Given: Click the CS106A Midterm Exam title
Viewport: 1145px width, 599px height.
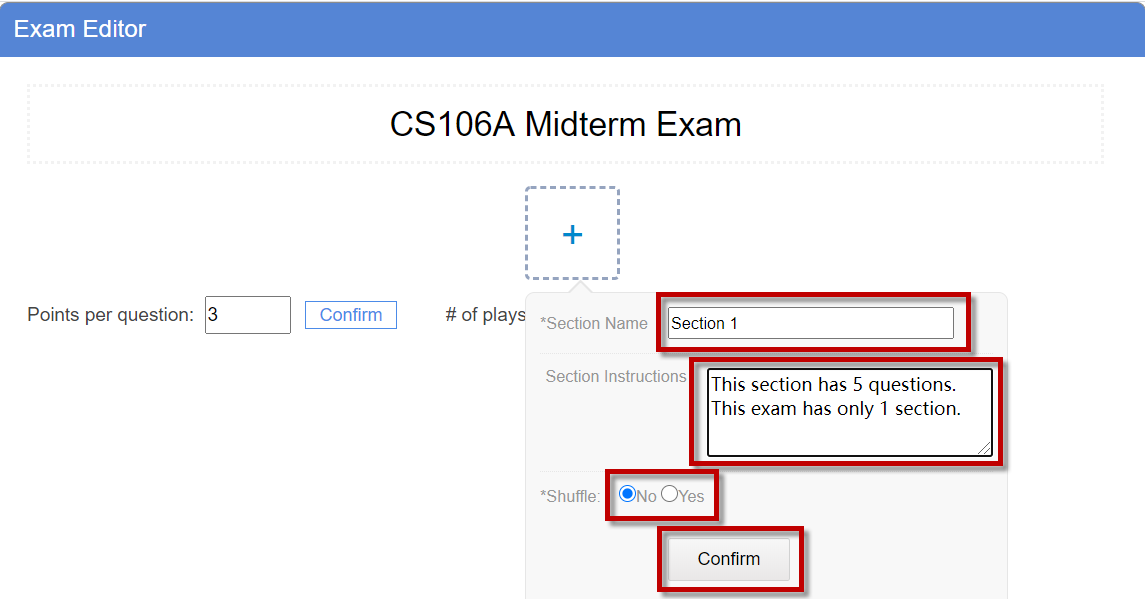Looking at the screenshot, I should tap(565, 124).
